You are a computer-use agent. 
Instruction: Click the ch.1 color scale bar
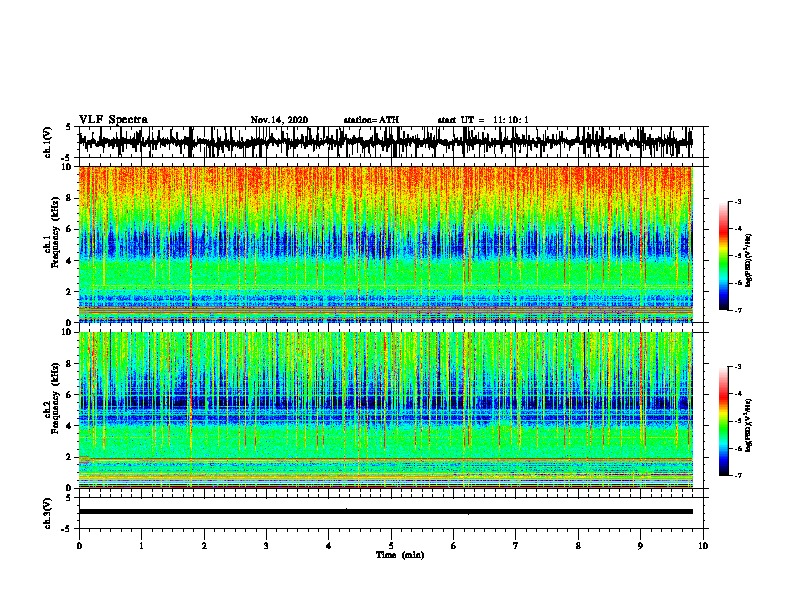tap(724, 256)
